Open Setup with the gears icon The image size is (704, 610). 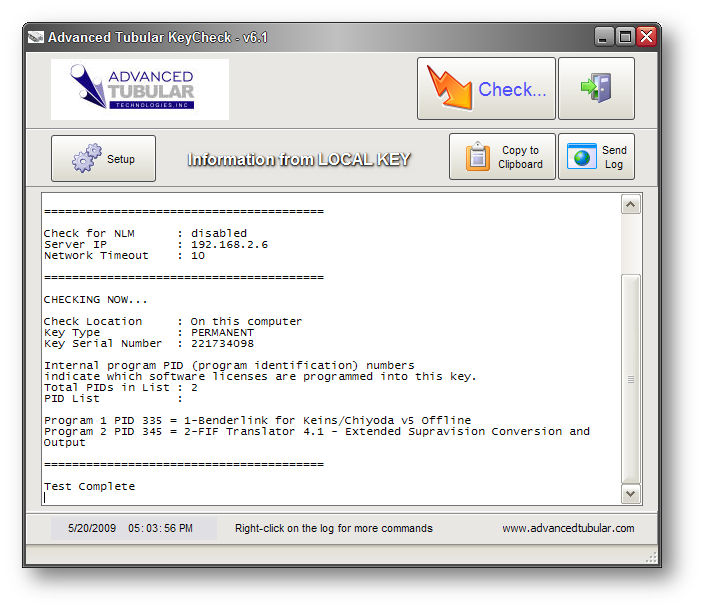(103, 158)
